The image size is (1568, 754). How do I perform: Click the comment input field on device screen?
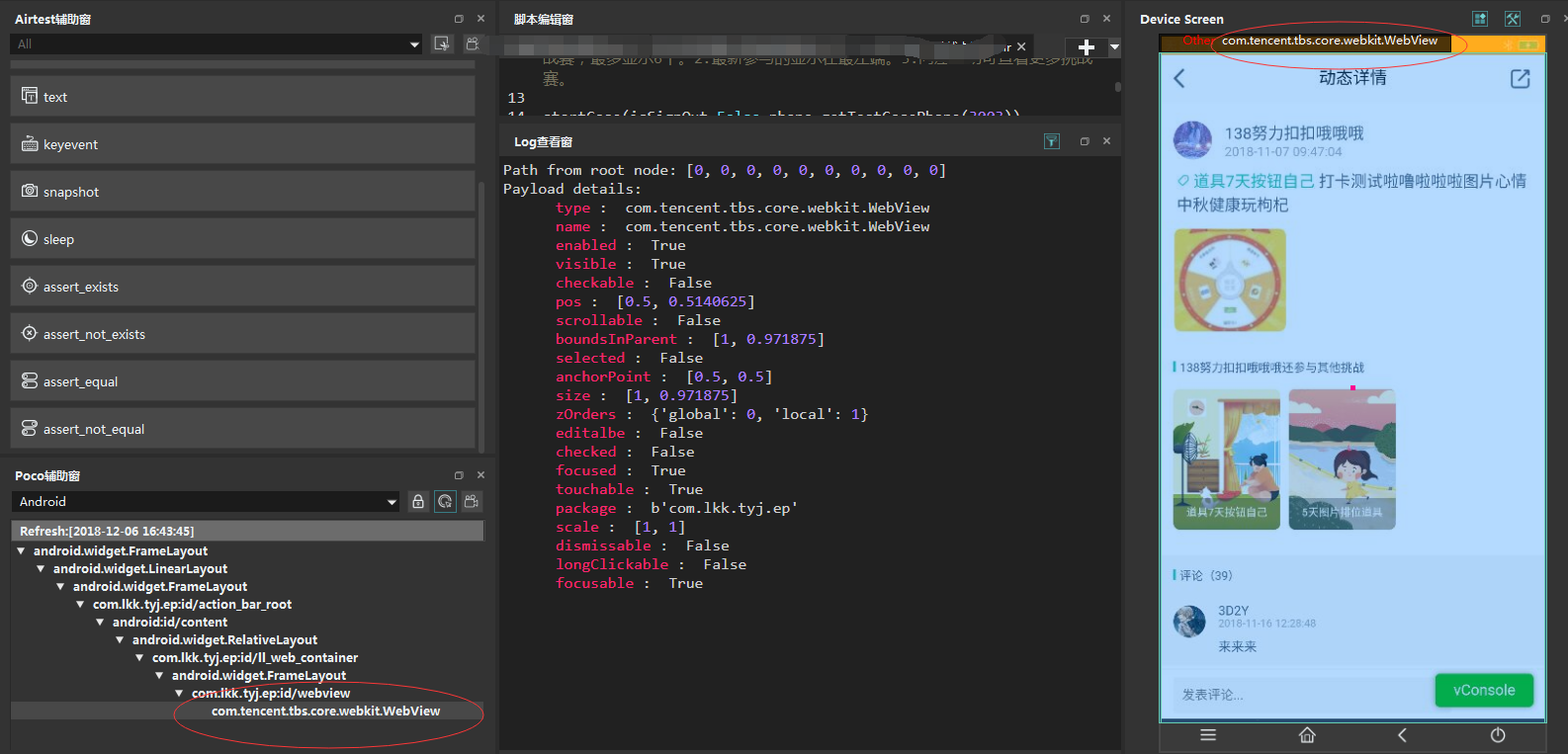1302,694
